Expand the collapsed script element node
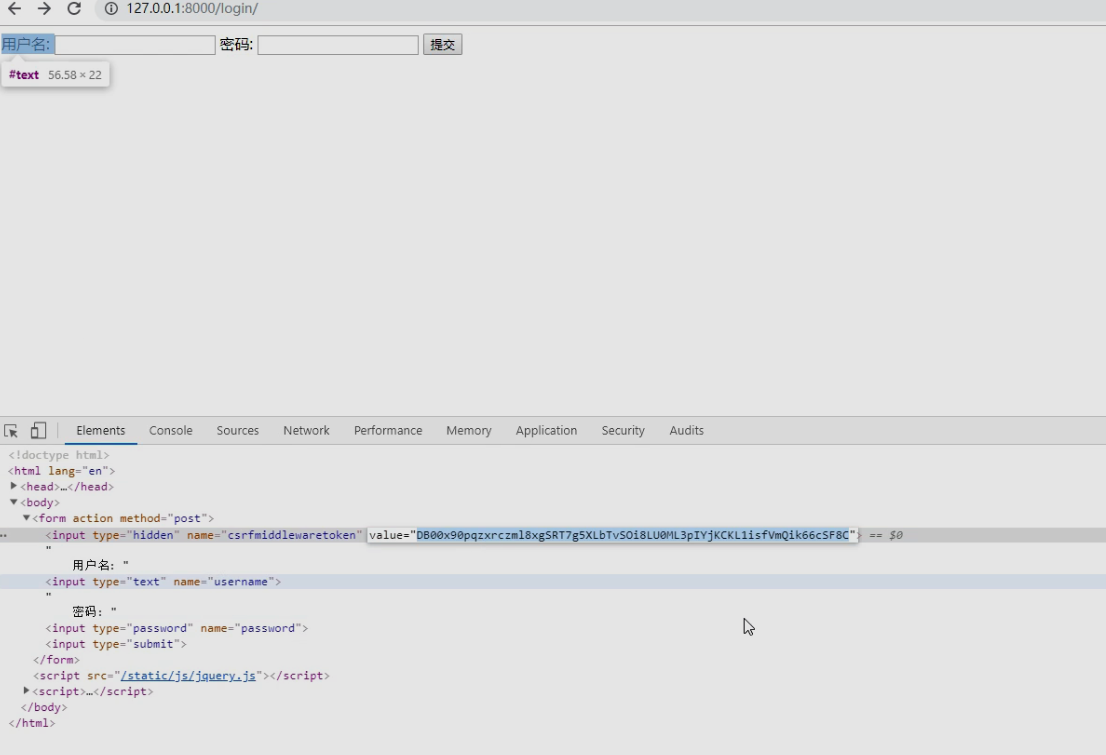 coord(26,691)
